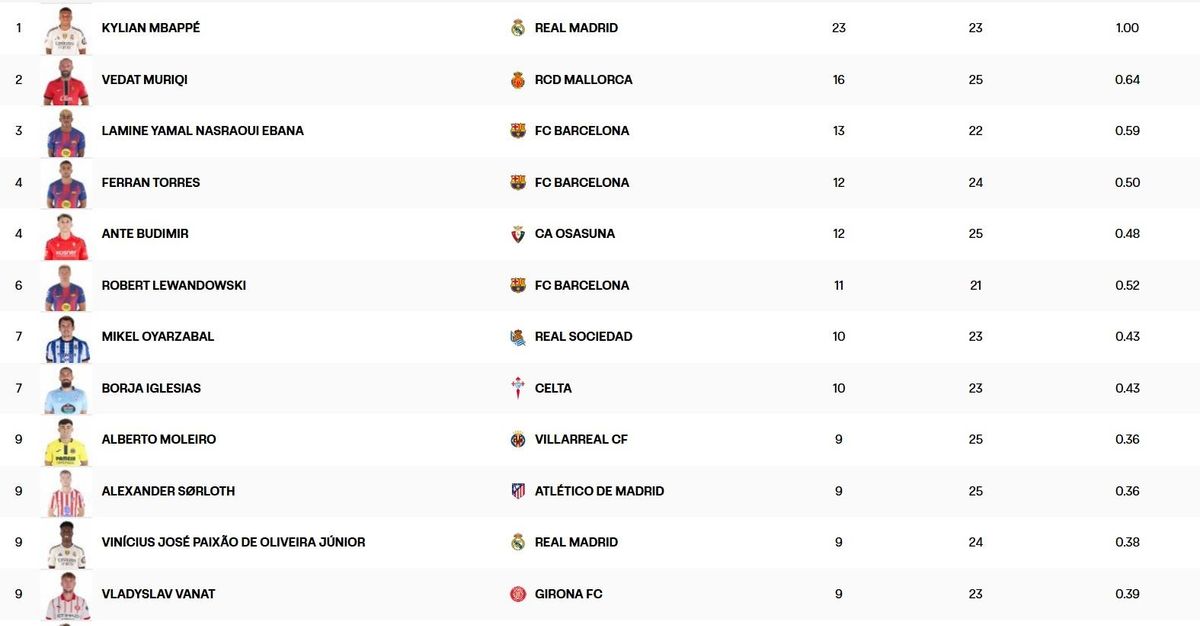Select Borja Iglesias's player thumbnail
This screenshot has width=1200, height=626.
pos(67,390)
